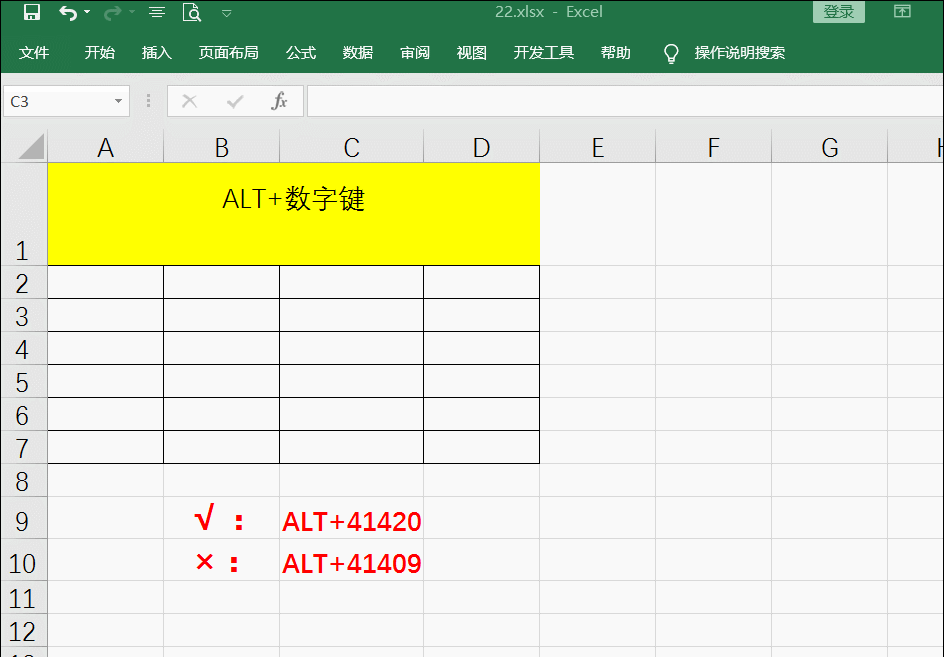The height and width of the screenshot is (657, 944).
Task: Select row 1 header
Action: point(23,214)
